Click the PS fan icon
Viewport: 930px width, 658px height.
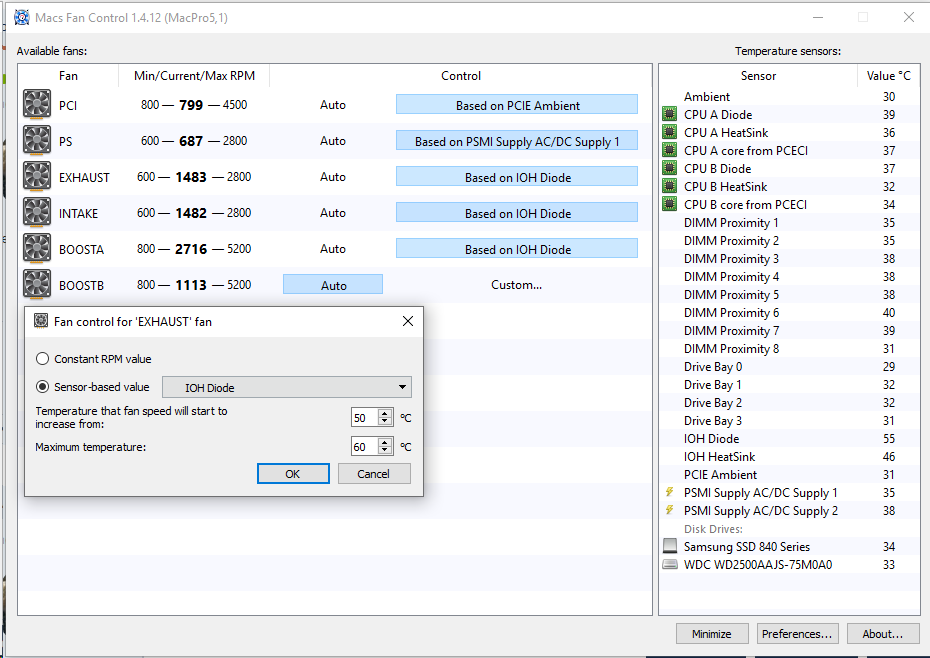[x=37, y=141]
